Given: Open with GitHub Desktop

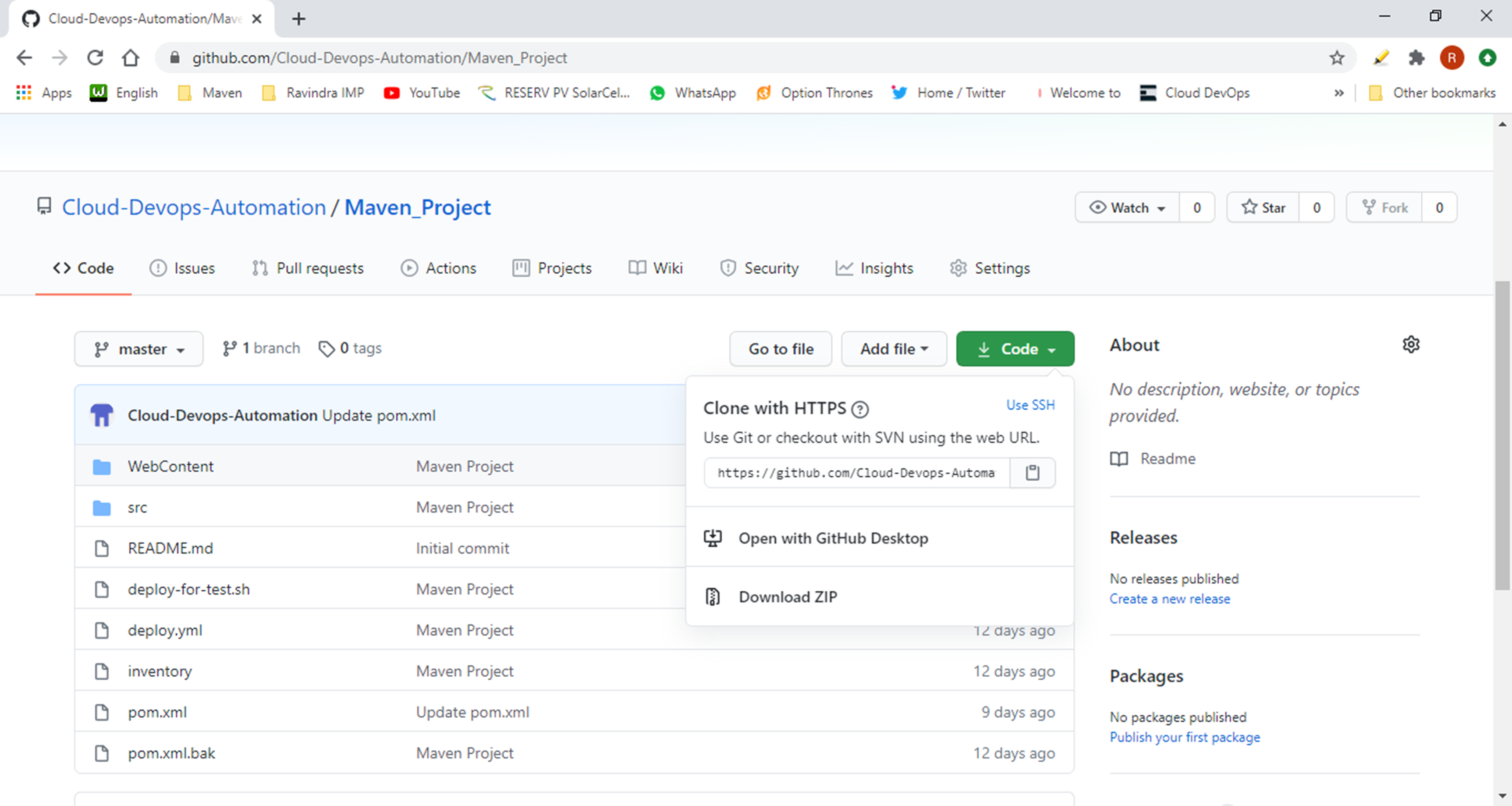Looking at the screenshot, I should [x=833, y=538].
